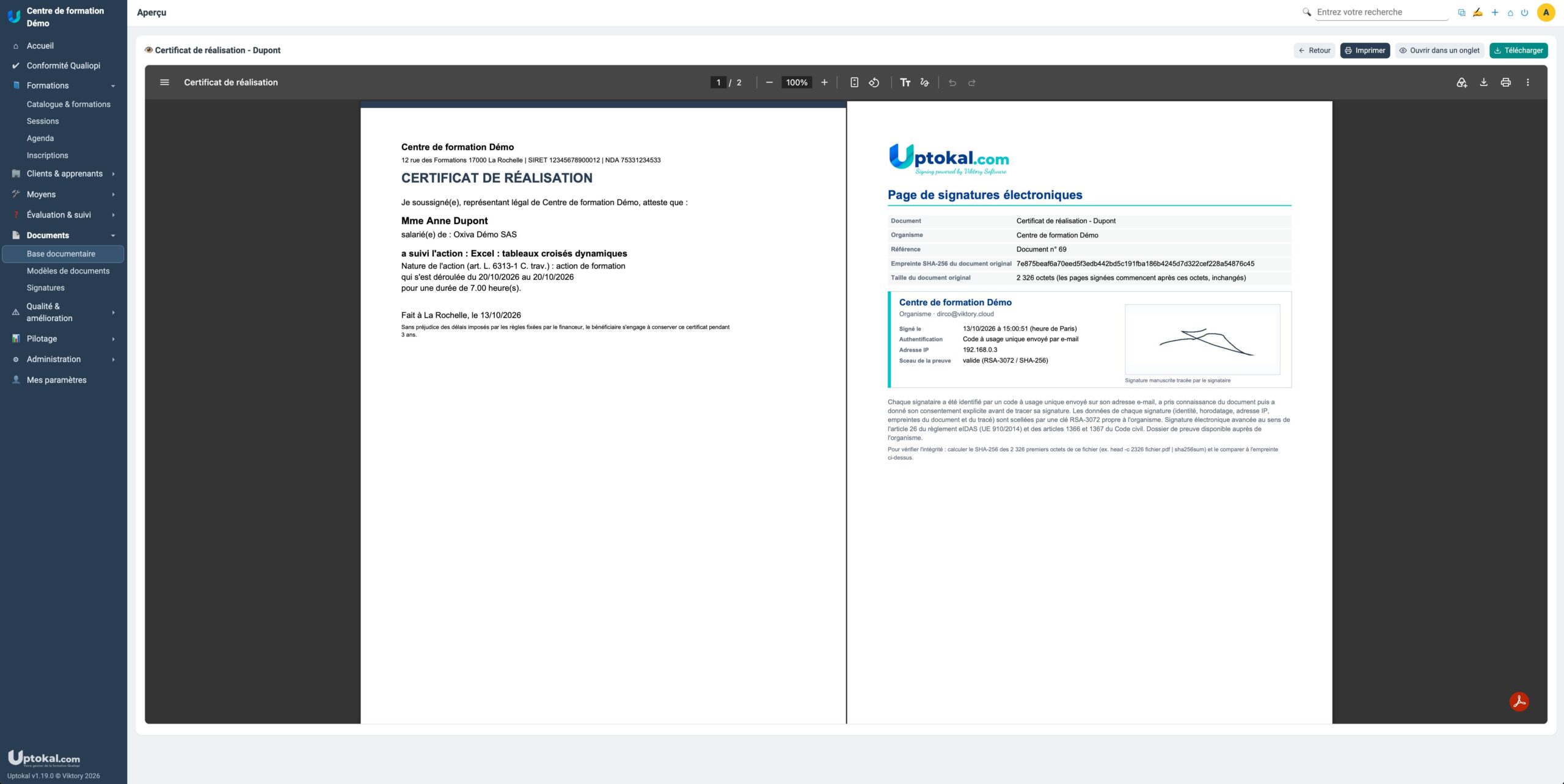Click the PDF page number field
Image resolution: width=1564 pixels, height=784 pixels.
tap(718, 82)
